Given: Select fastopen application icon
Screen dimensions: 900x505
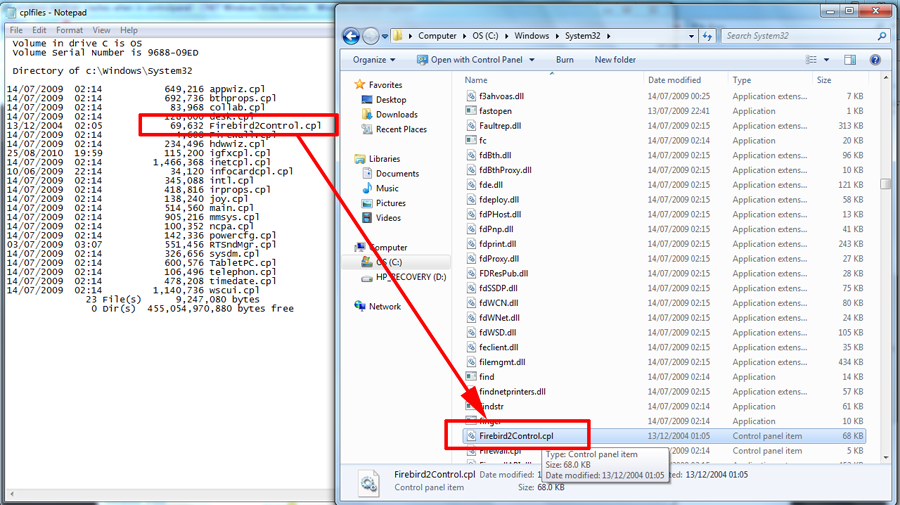Looking at the screenshot, I should click(471, 111).
